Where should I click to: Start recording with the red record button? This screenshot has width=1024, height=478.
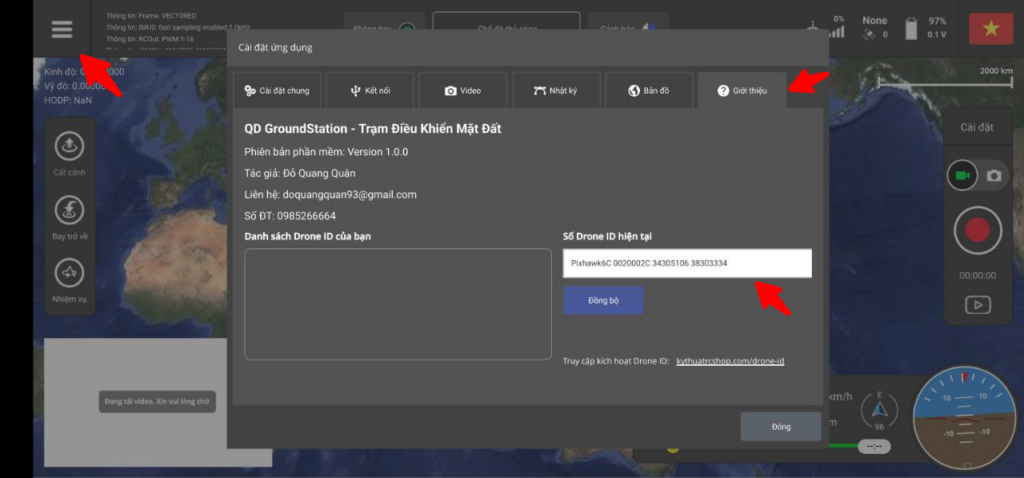[977, 230]
